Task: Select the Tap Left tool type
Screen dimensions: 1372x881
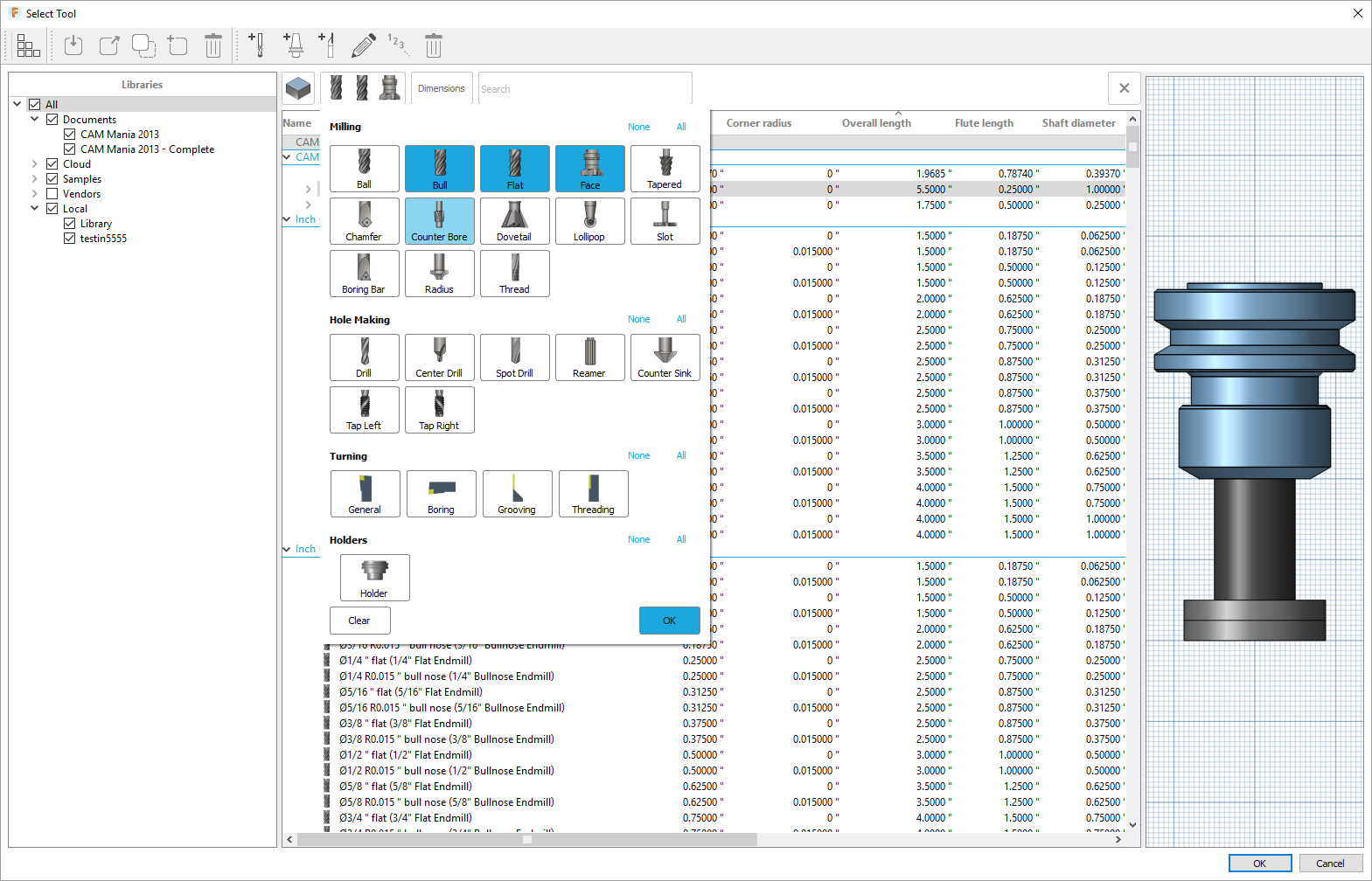Action: (365, 410)
